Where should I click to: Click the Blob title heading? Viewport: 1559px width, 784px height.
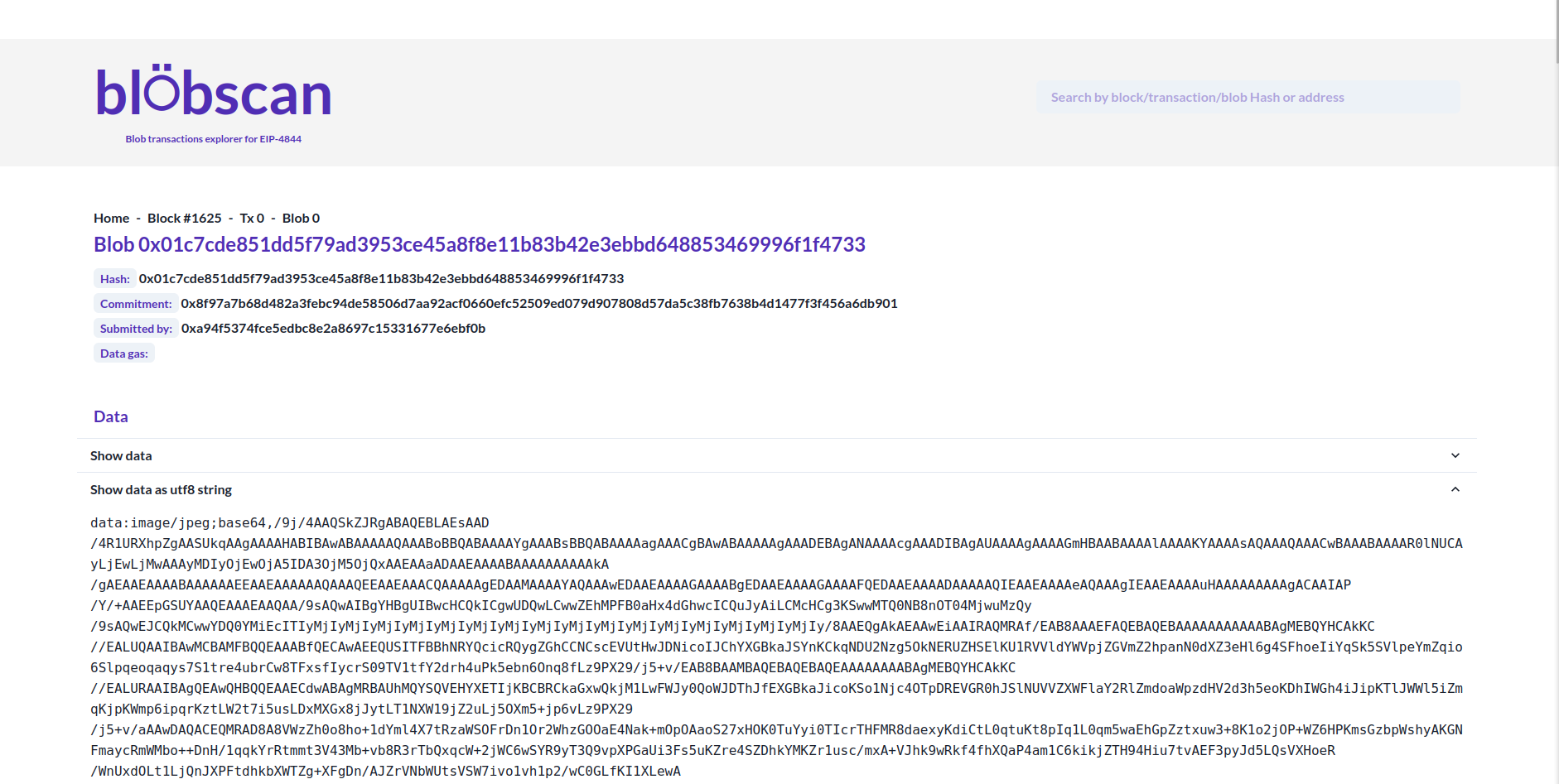click(x=480, y=245)
